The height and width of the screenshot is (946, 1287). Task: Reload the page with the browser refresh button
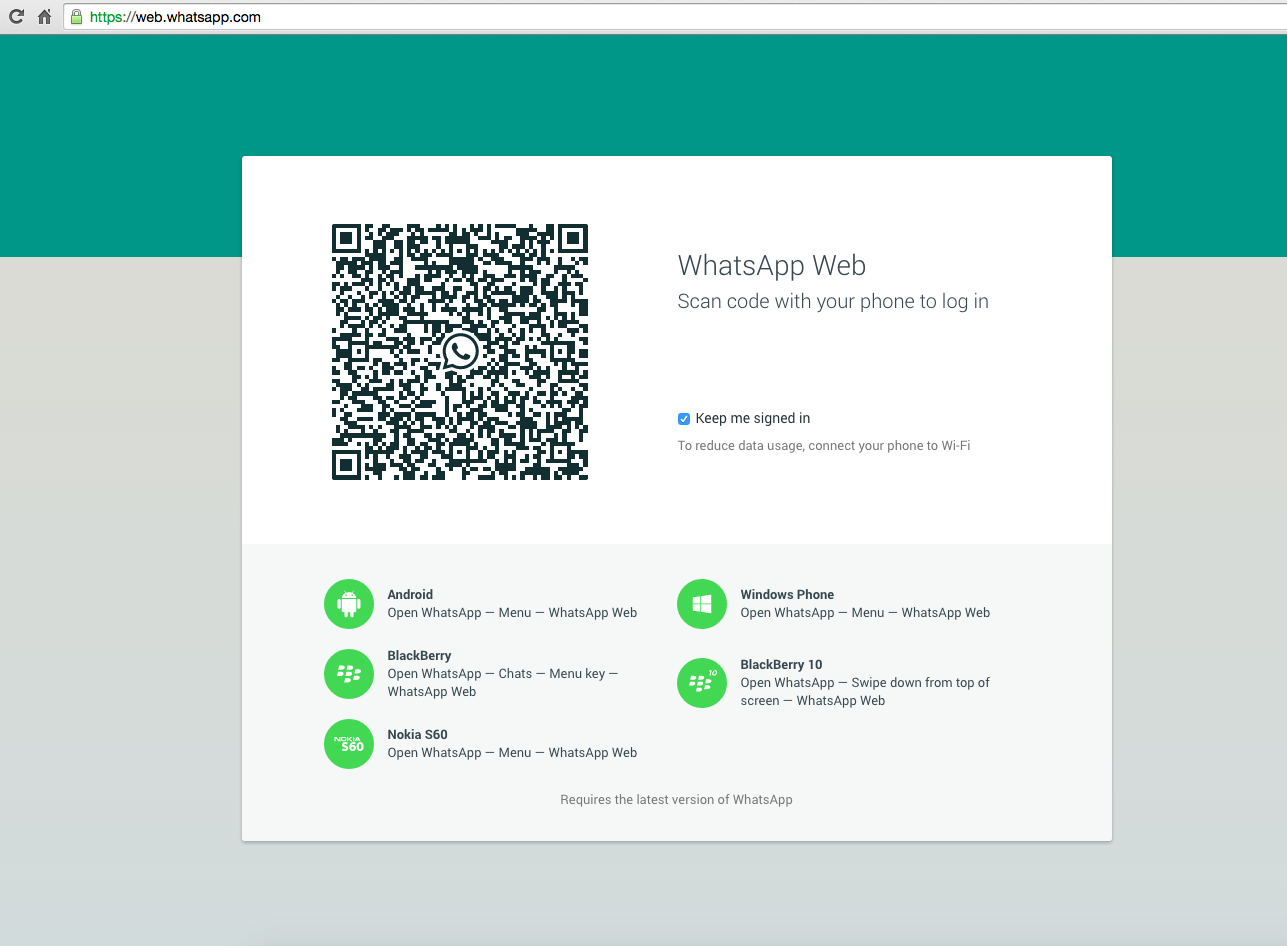16,17
